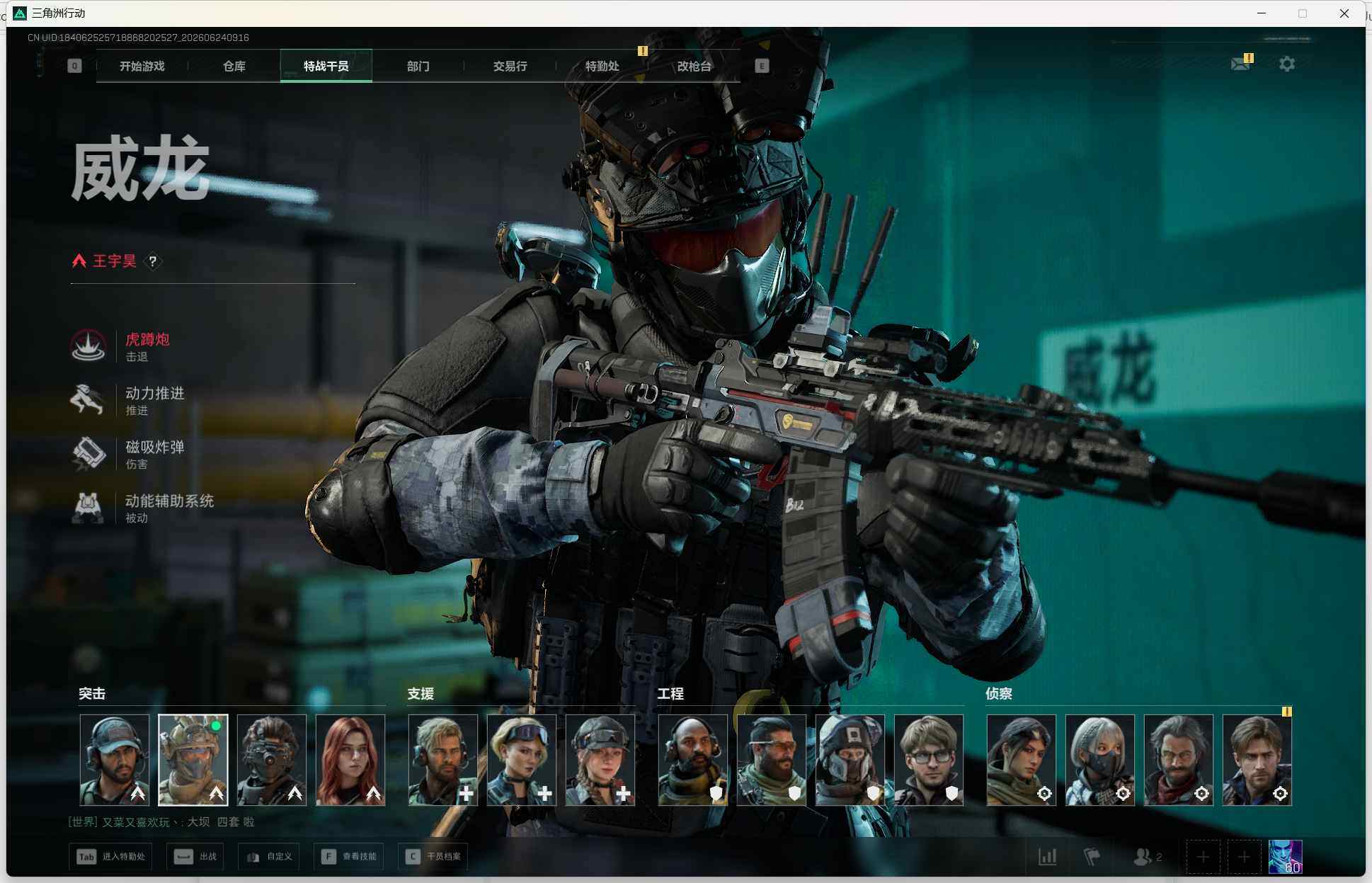
Task: Click the world chat message line
Action: [x=161, y=822]
